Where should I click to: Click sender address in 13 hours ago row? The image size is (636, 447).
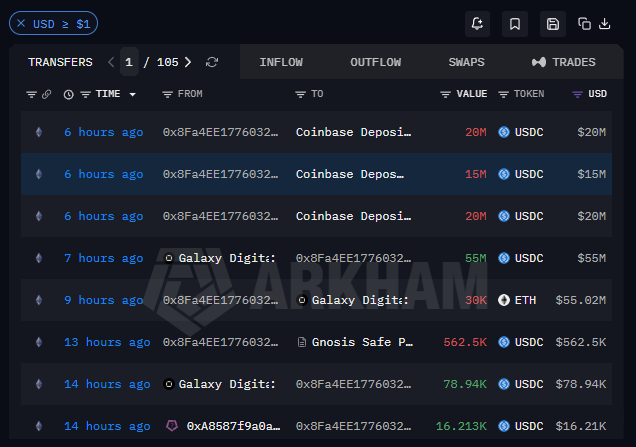pyautogui.click(x=220, y=342)
